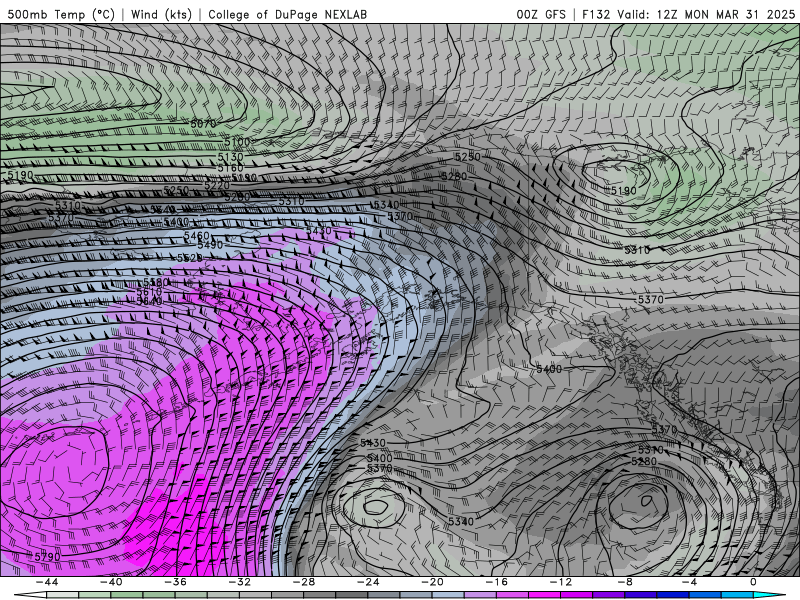The height and width of the screenshot is (600, 800).
Task: Click the 5160 contour label
Action: pyautogui.click(x=231, y=168)
